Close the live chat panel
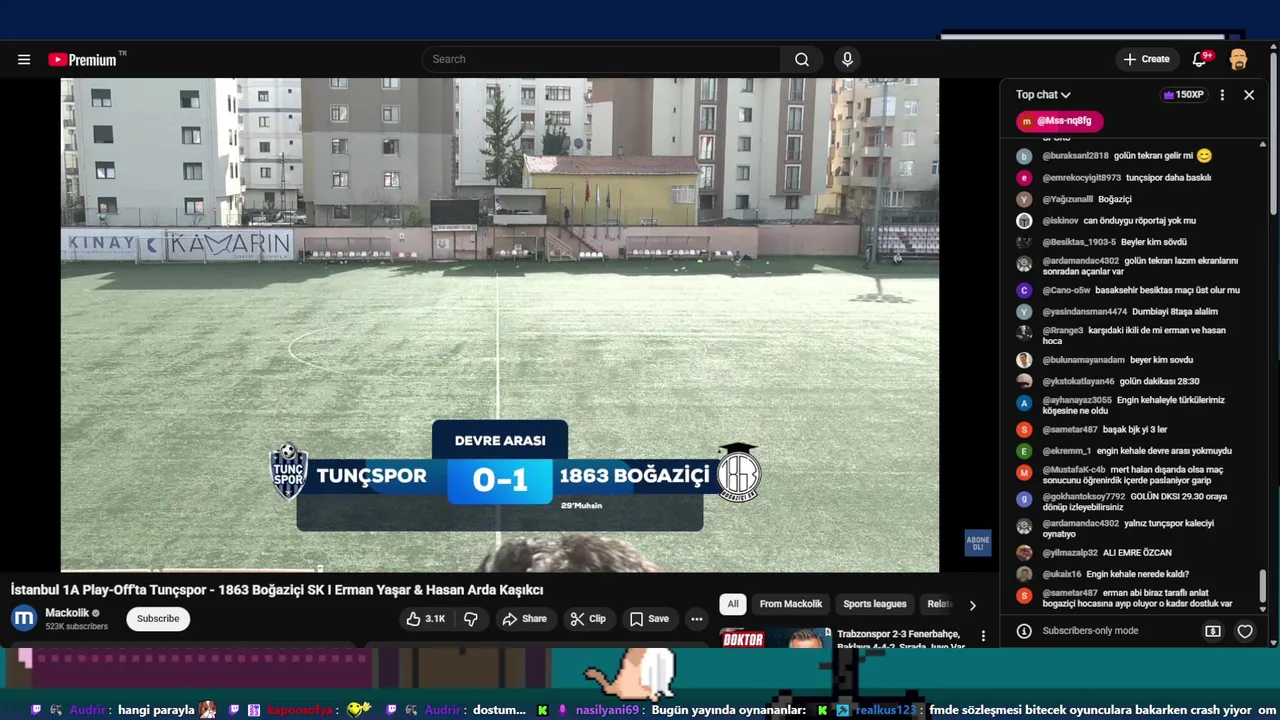This screenshot has width=1280, height=720. click(1249, 95)
